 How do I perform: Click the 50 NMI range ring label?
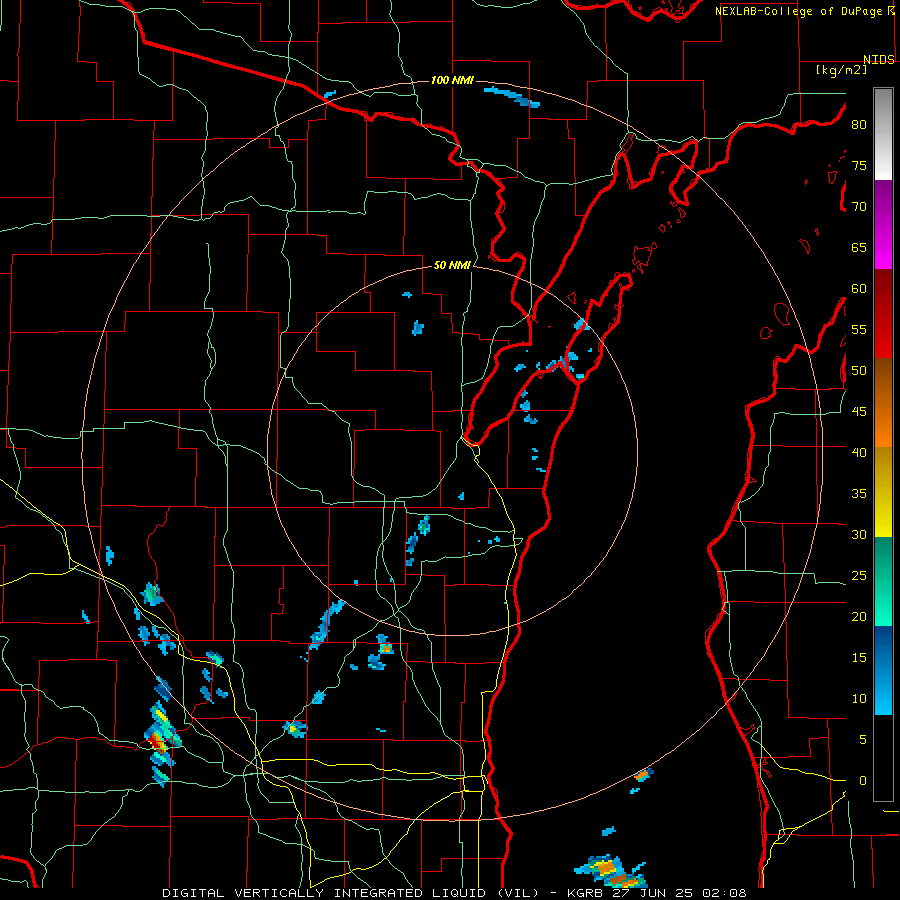(452, 265)
